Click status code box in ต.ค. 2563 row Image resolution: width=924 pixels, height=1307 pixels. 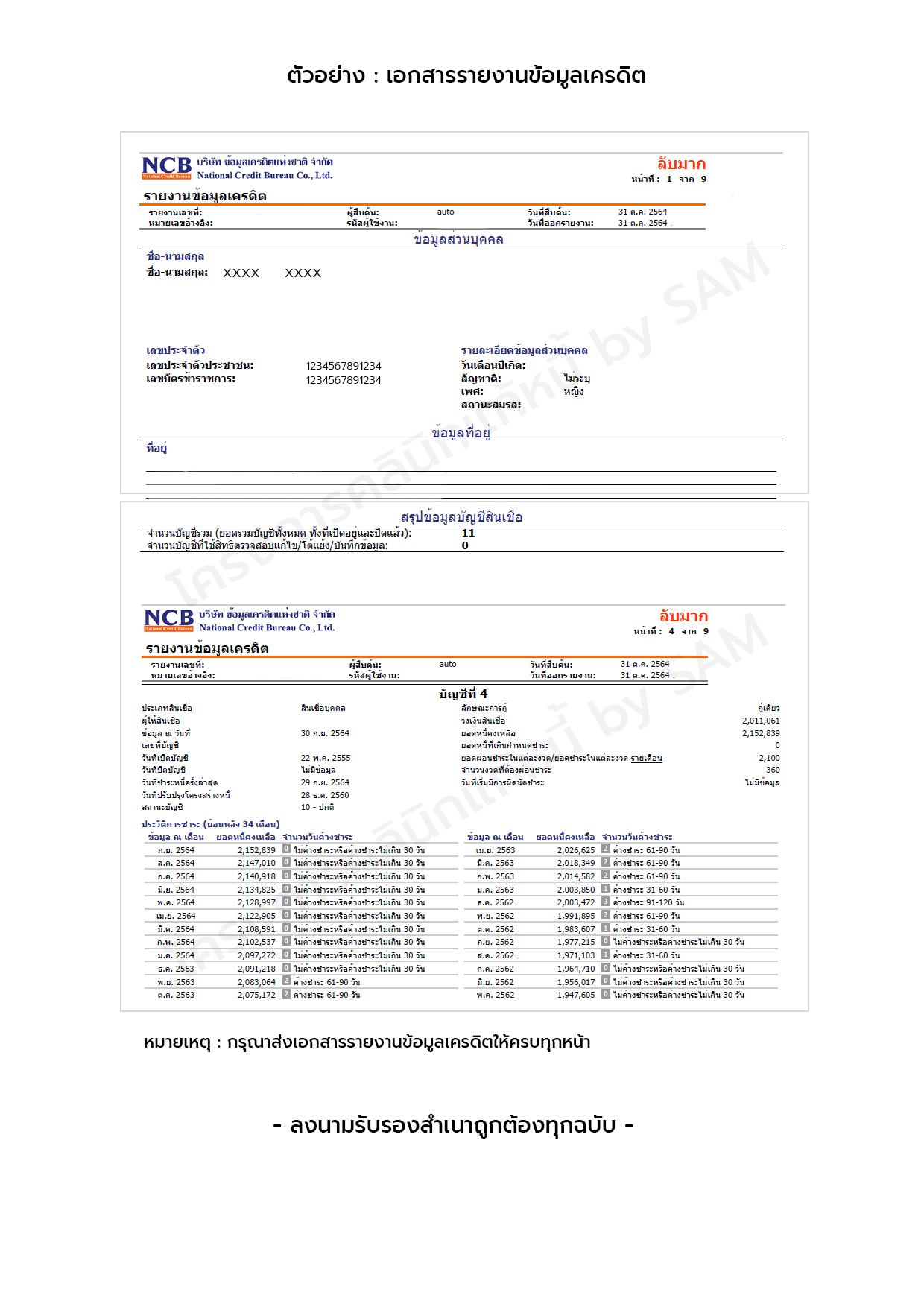(286, 994)
